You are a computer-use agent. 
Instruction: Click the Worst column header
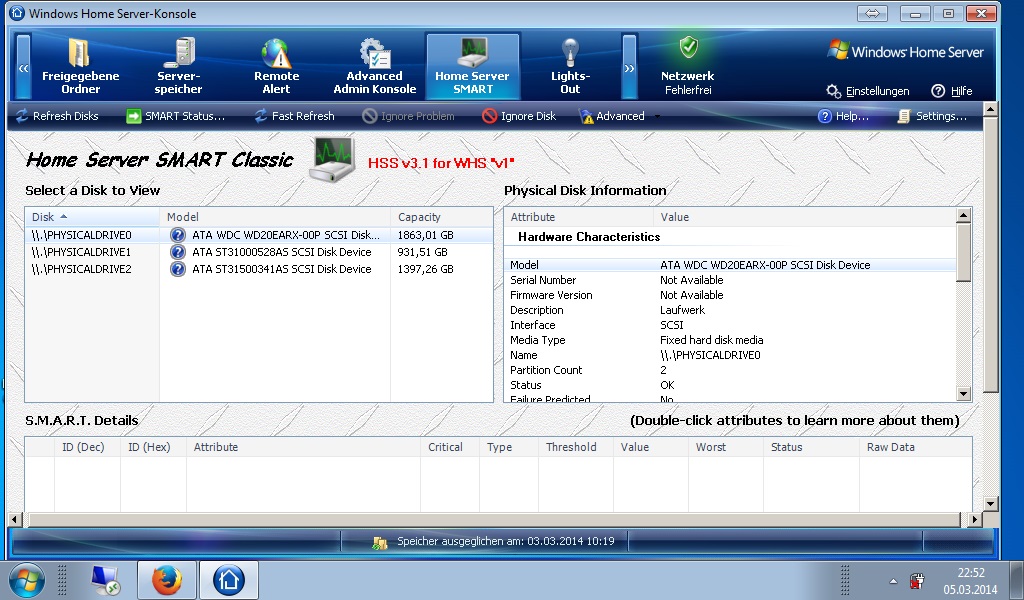click(726, 447)
